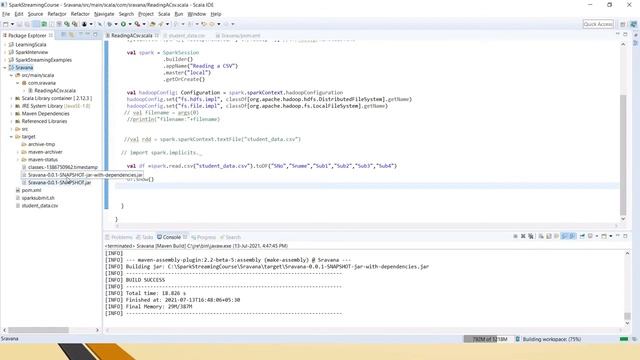Viewport: 640px width, 360px height.
Task: Expand the LearningScala project
Action: click(5, 45)
